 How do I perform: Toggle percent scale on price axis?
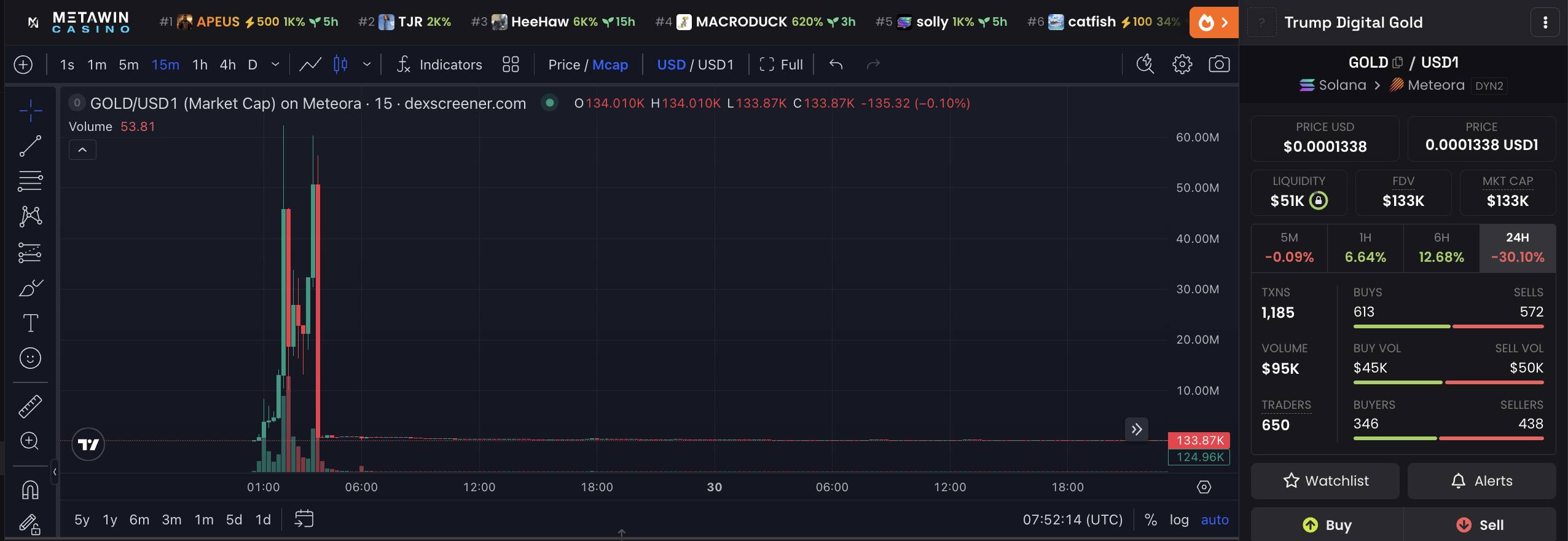point(1151,519)
